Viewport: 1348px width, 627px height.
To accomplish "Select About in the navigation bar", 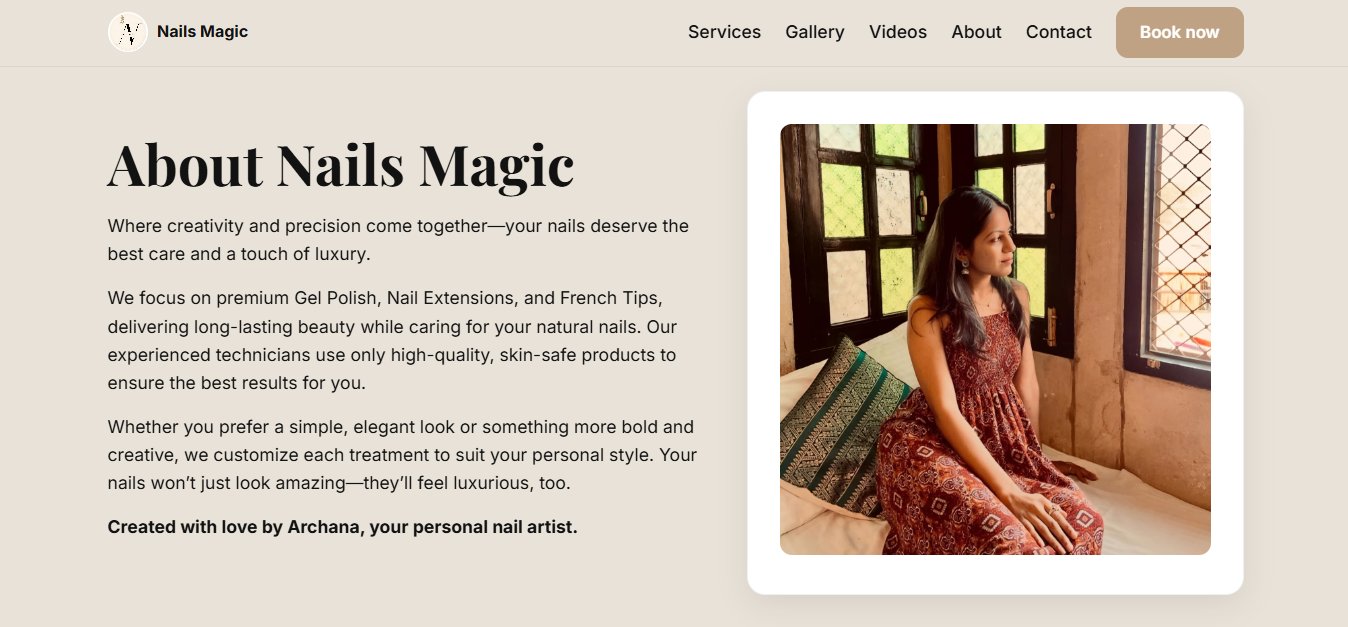I will 976,32.
